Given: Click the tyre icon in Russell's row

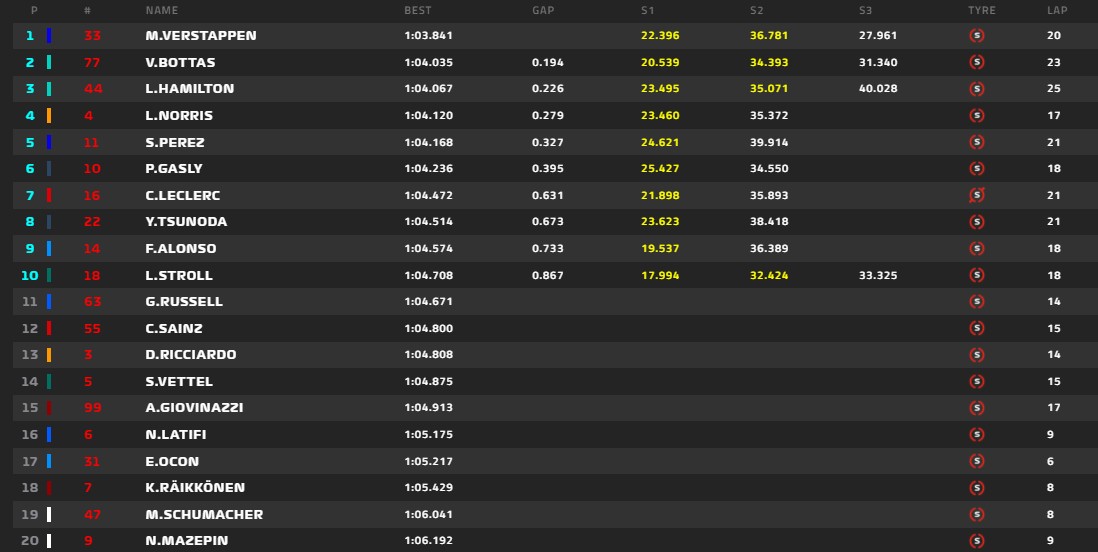Looking at the screenshot, I should (977, 302).
